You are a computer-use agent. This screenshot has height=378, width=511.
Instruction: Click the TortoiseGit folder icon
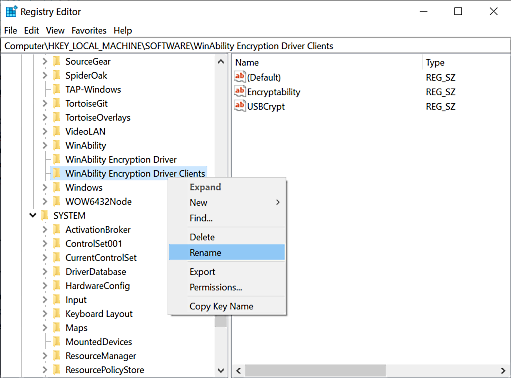[x=57, y=103]
